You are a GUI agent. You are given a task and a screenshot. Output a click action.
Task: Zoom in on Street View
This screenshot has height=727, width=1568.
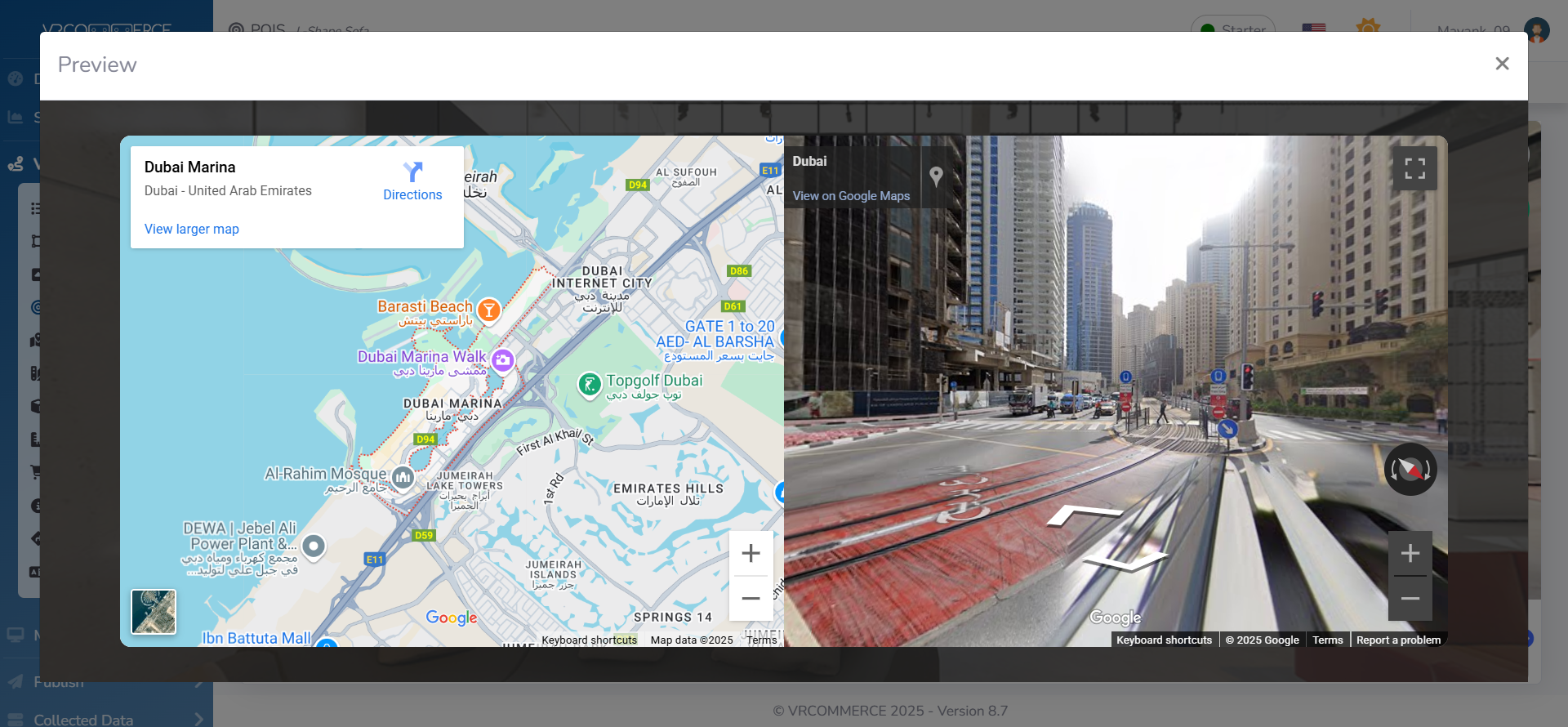(x=1410, y=554)
